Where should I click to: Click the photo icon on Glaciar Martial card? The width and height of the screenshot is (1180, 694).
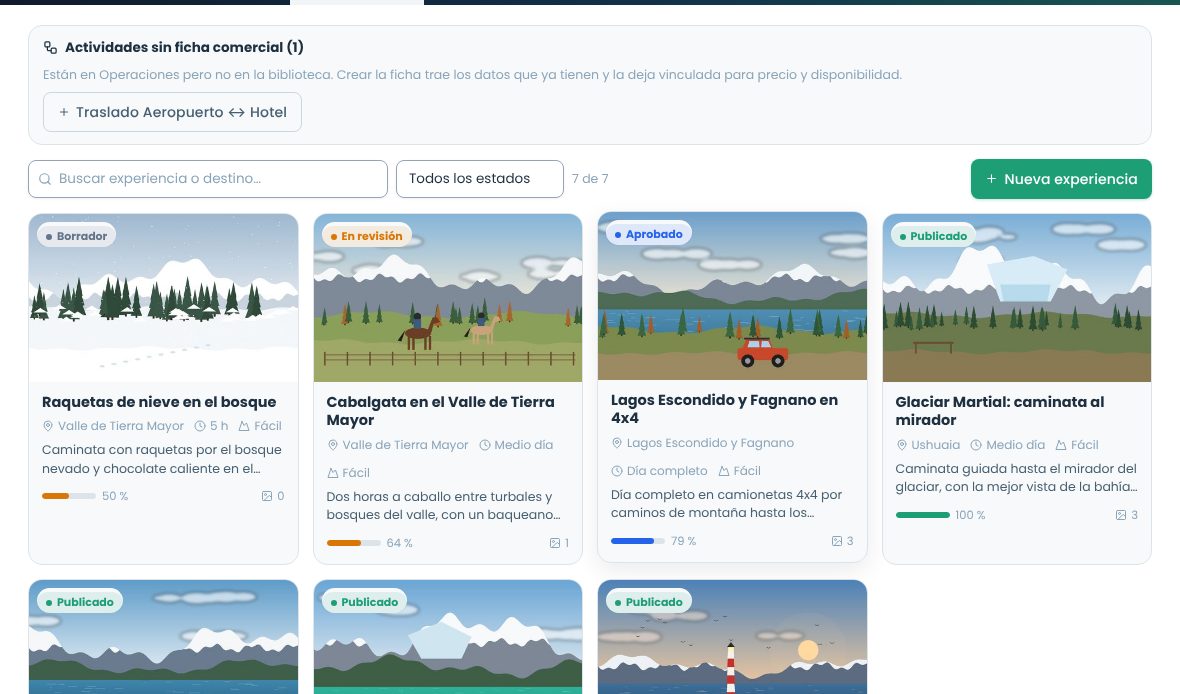[1121, 515]
